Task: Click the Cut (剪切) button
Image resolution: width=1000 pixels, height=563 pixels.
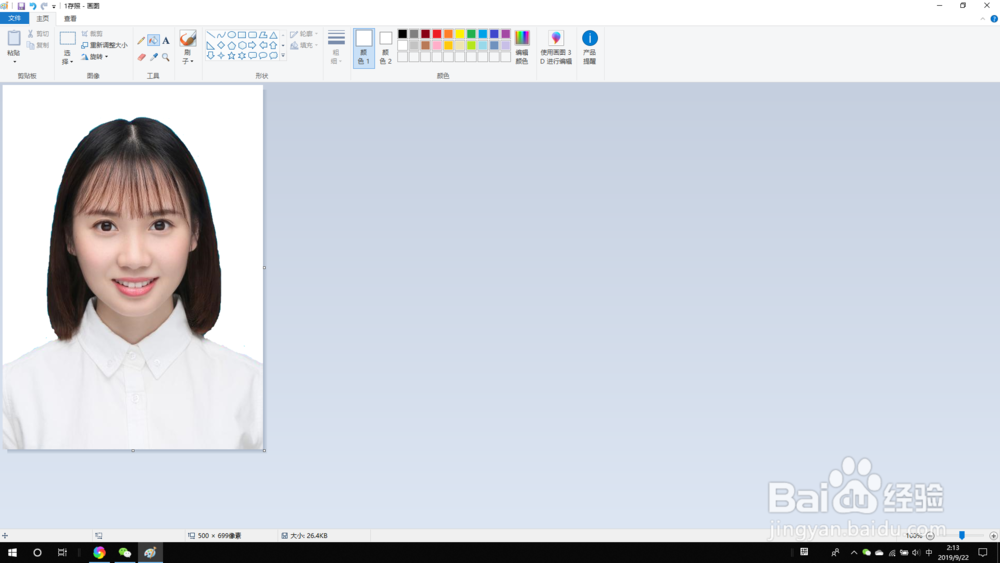Action: pyautogui.click(x=38, y=34)
